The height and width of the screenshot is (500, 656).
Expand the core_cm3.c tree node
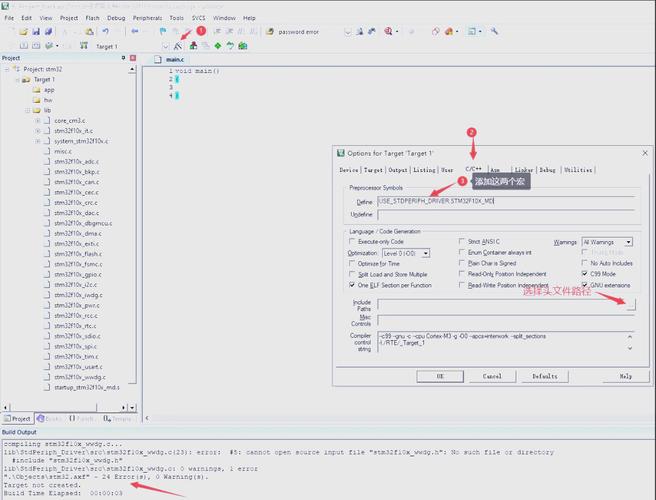point(38,120)
